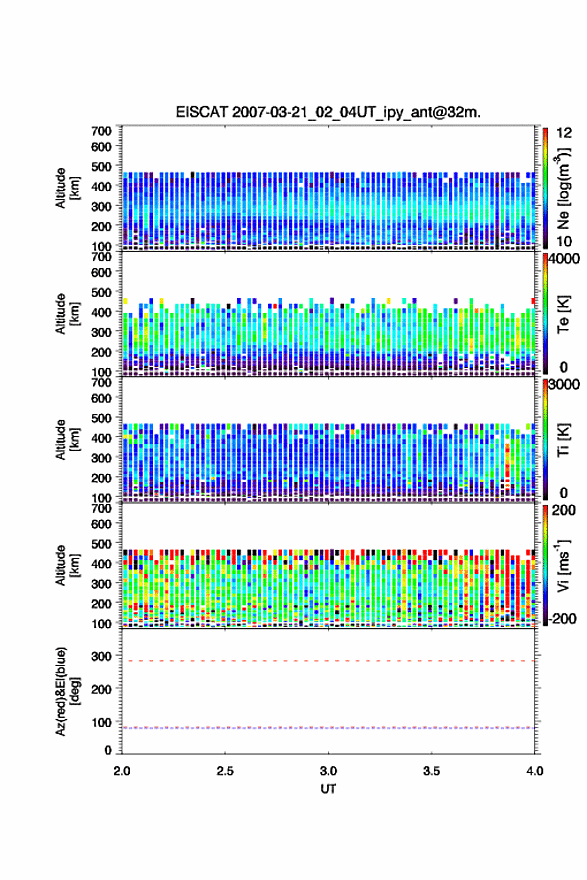This screenshot has width=587, height=880.
Task: Click the 3.0 tick label on UT axis
Action: [x=328, y=771]
